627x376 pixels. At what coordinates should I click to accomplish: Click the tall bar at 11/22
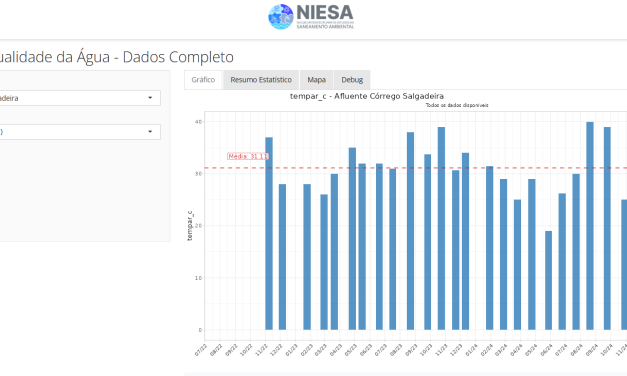tap(269, 234)
